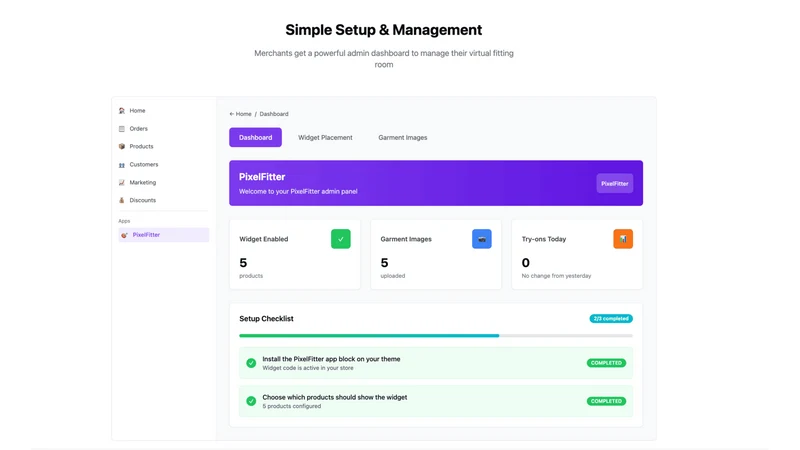Click 'Widget code is active in your store'
The width and height of the screenshot is (800, 450).
click(308, 368)
